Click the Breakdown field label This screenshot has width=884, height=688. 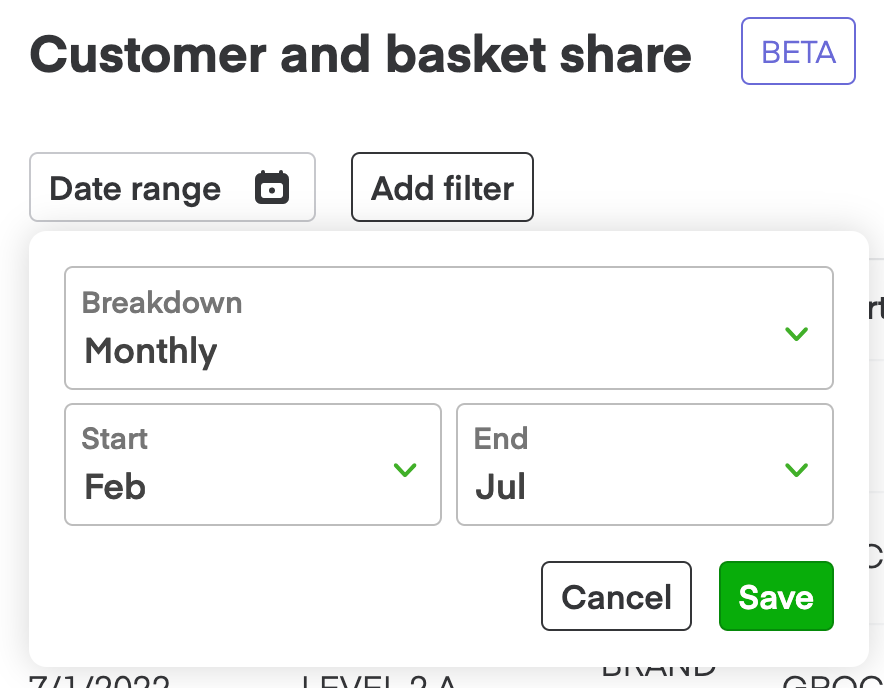[x=162, y=303]
